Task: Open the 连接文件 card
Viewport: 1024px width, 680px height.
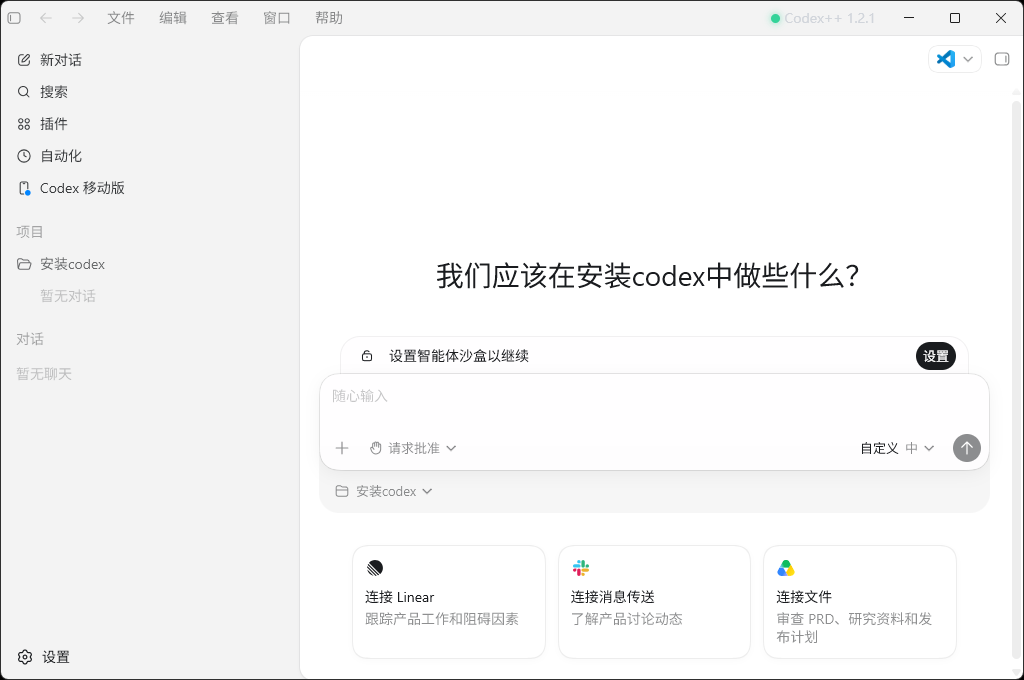Action: point(860,602)
